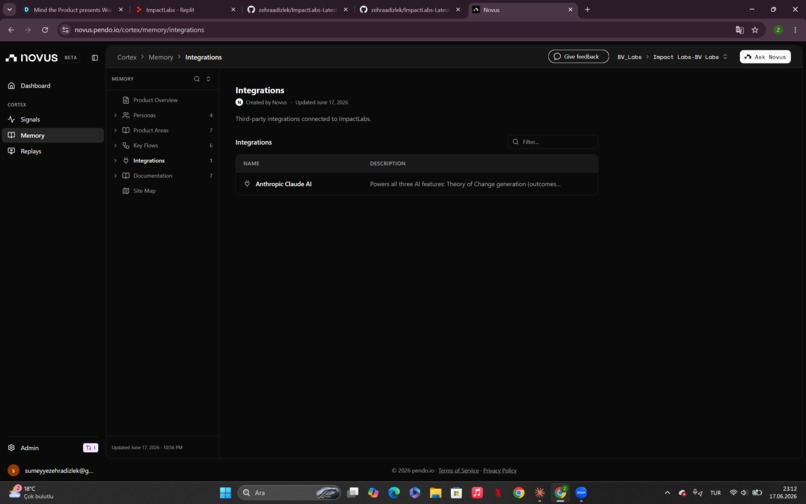Reload the page
806x504 pixels.
tap(45, 30)
